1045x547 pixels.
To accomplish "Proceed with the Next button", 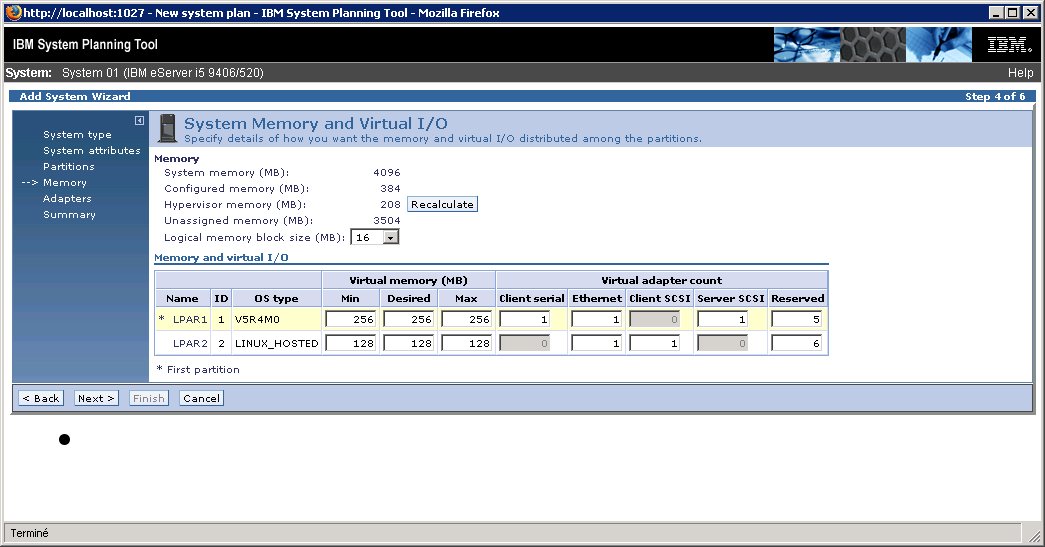I will pos(96,398).
